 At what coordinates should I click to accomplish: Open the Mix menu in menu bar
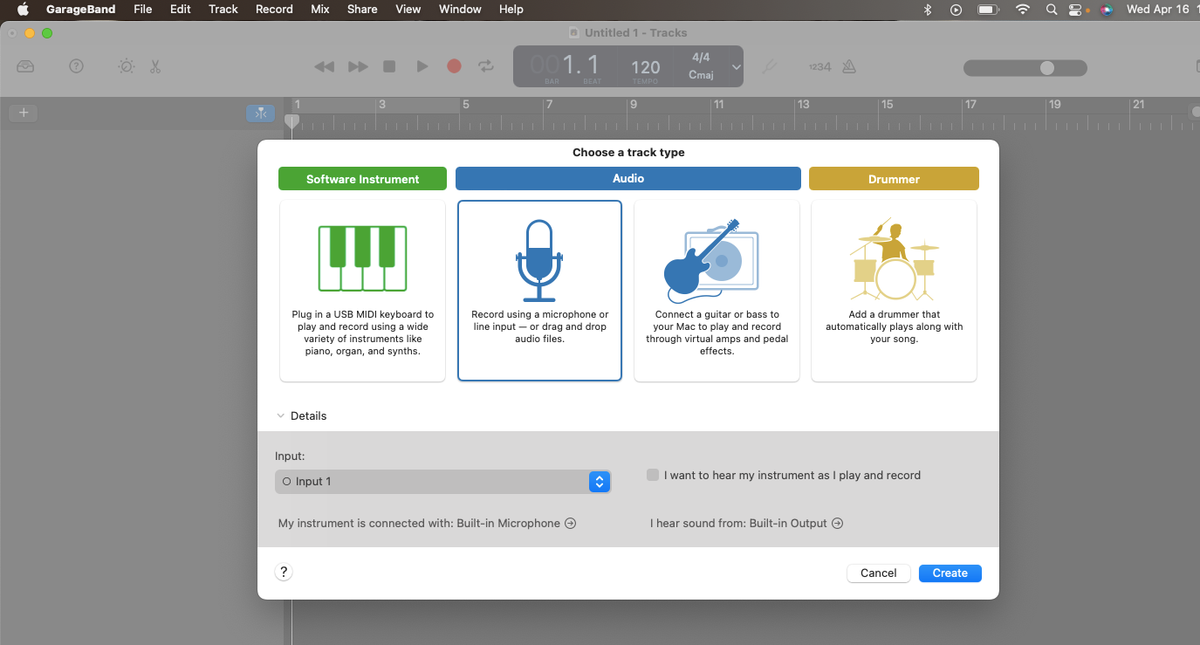(320, 9)
